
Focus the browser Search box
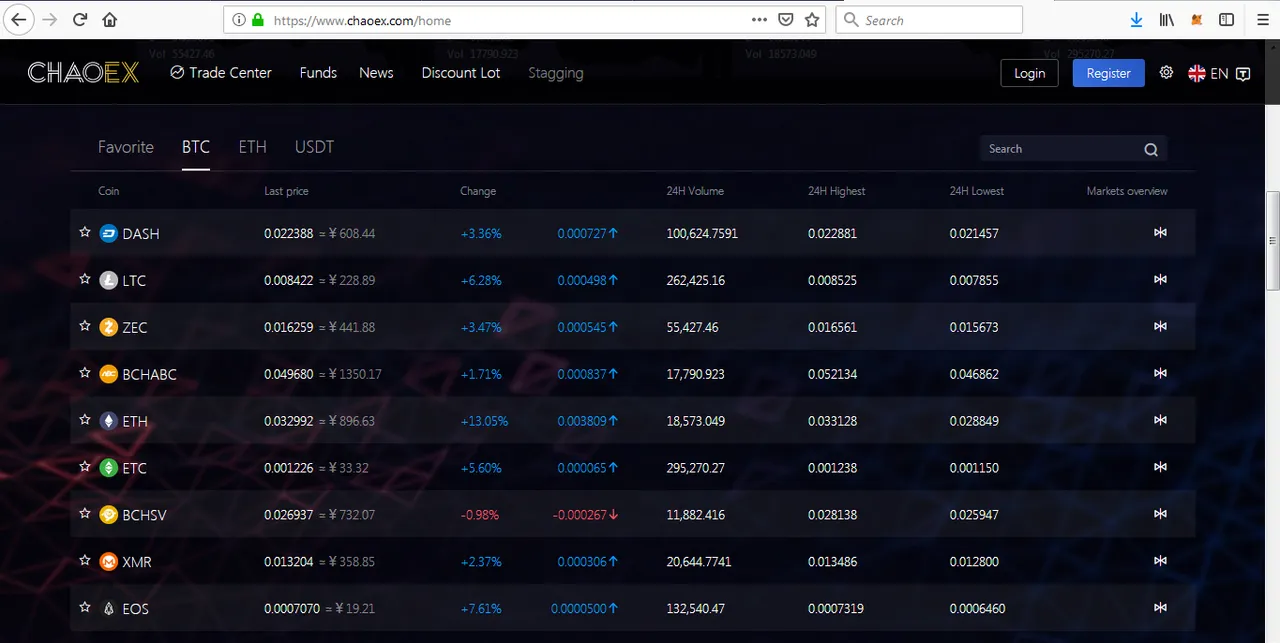coord(929,19)
